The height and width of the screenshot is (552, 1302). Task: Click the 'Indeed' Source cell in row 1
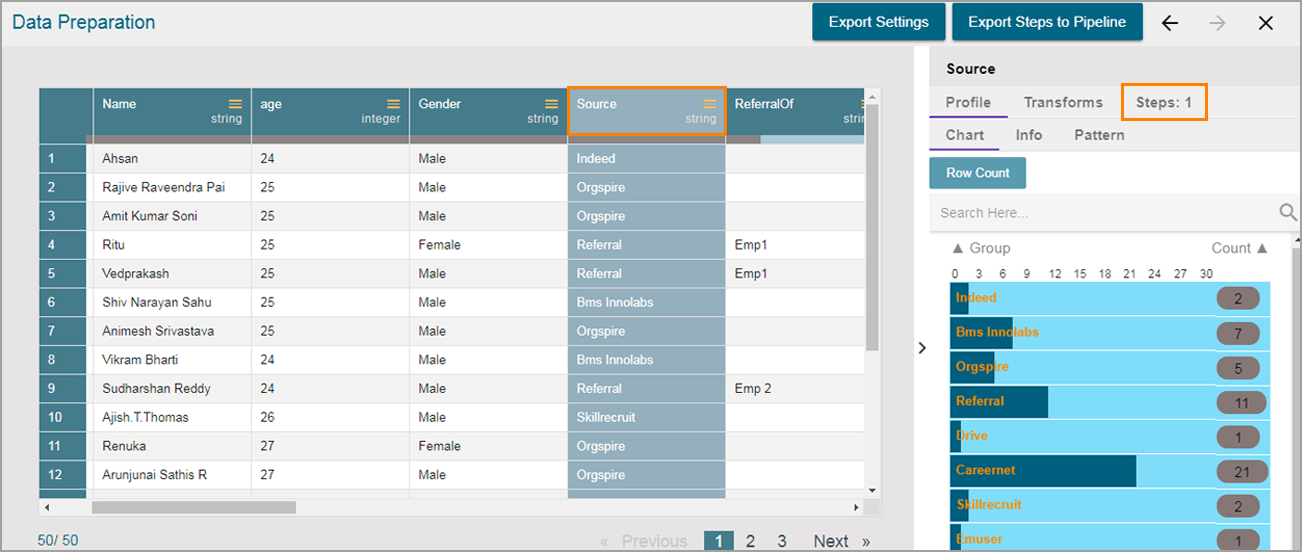tap(646, 159)
